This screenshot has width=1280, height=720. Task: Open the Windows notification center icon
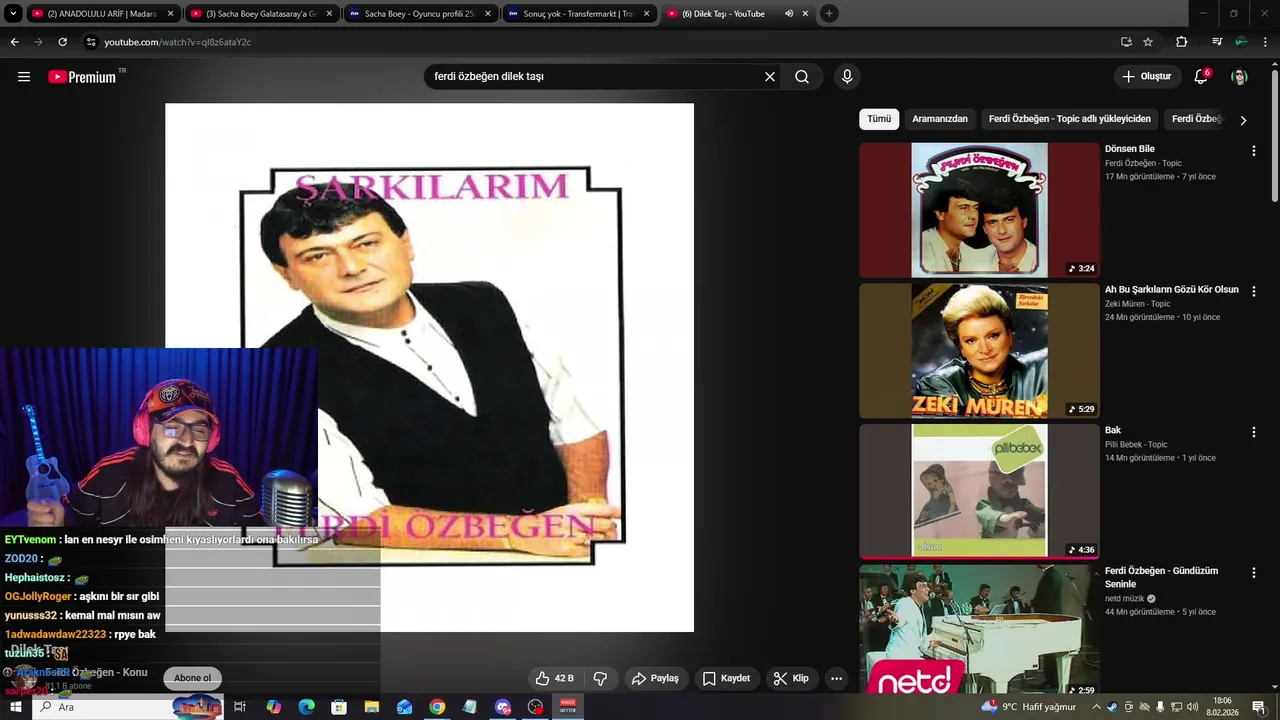click(x=1259, y=707)
